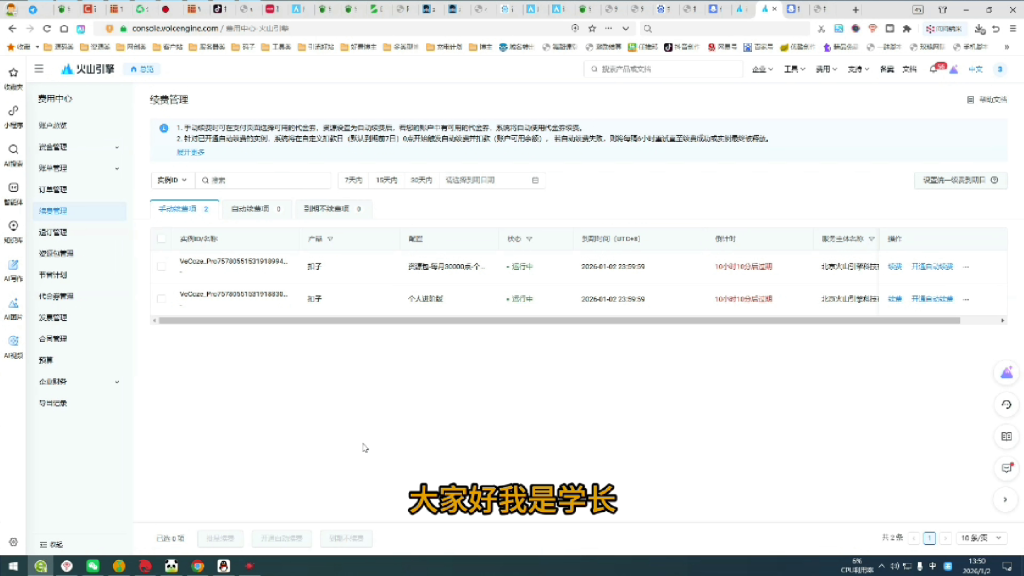1024x576 pixels.
Task: Check the select-all checkbox in the table header
Action: (x=160, y=238)
